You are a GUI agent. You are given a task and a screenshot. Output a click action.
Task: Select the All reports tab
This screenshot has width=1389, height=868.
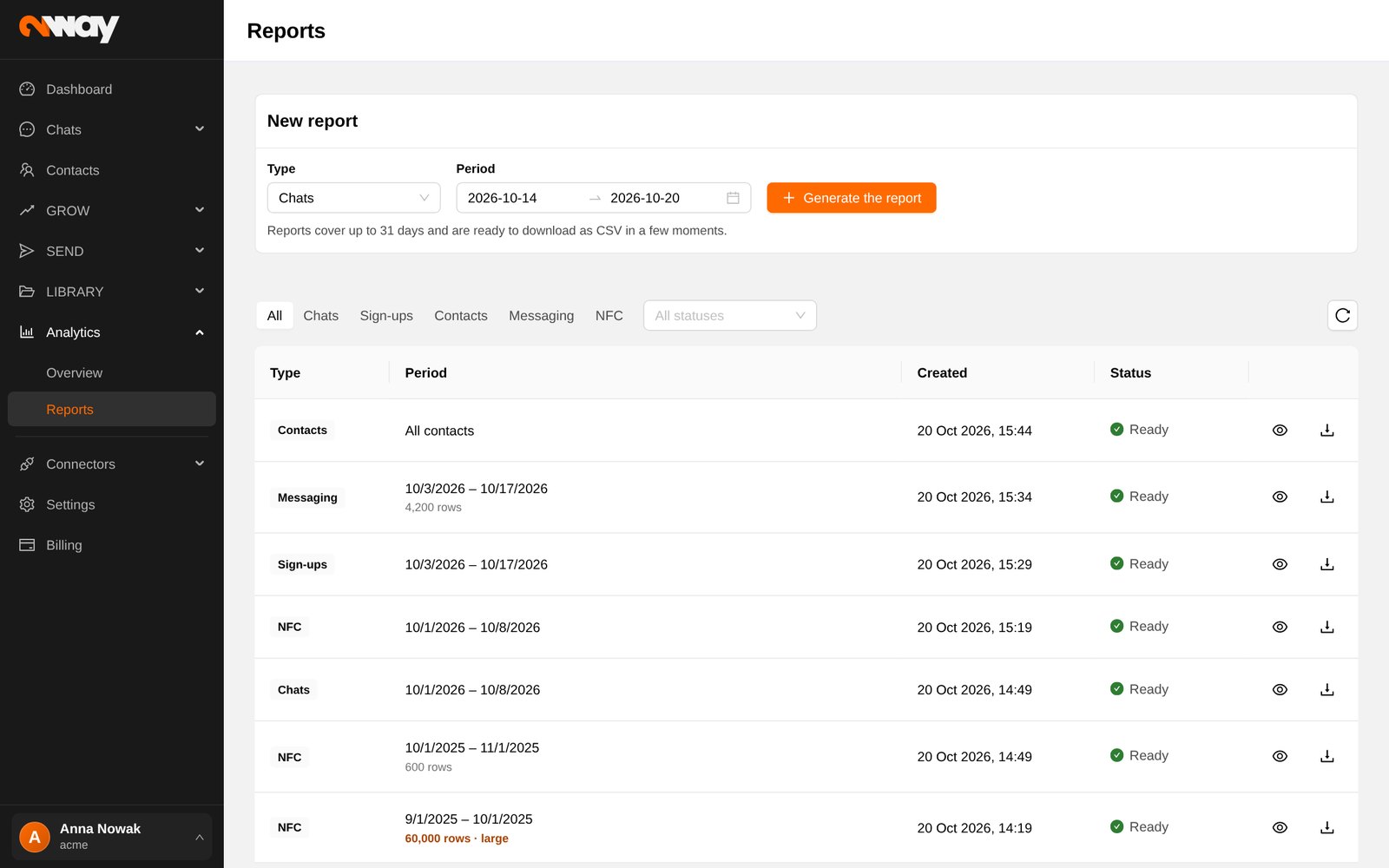274,316
